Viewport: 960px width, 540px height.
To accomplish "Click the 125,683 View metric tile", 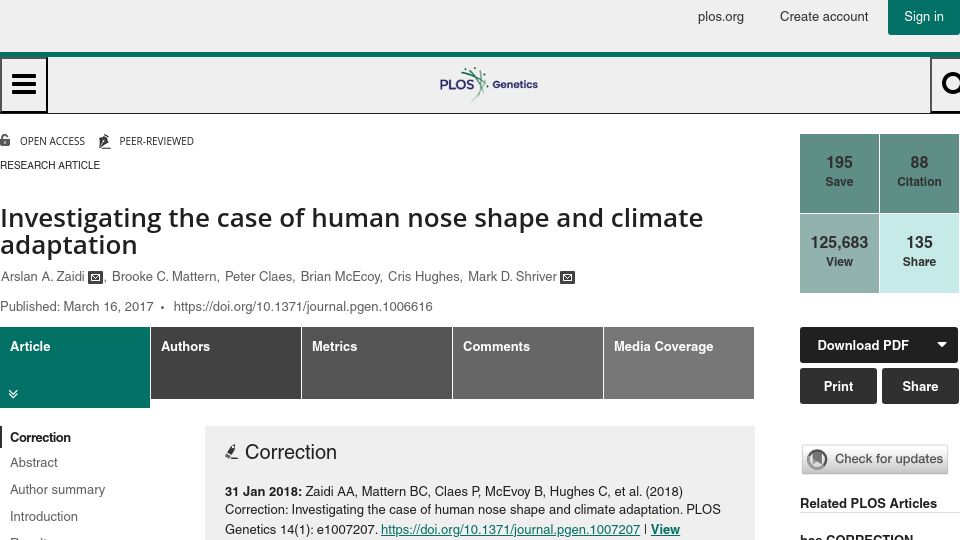I will (839, 253).
